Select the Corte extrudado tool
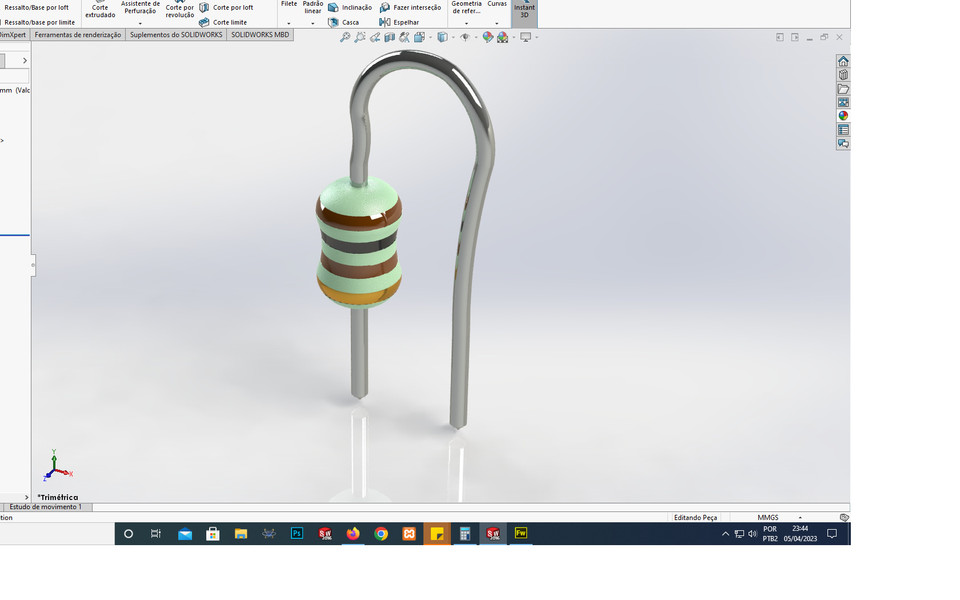Screen dimensions: 960x600 tap(99, 9)
